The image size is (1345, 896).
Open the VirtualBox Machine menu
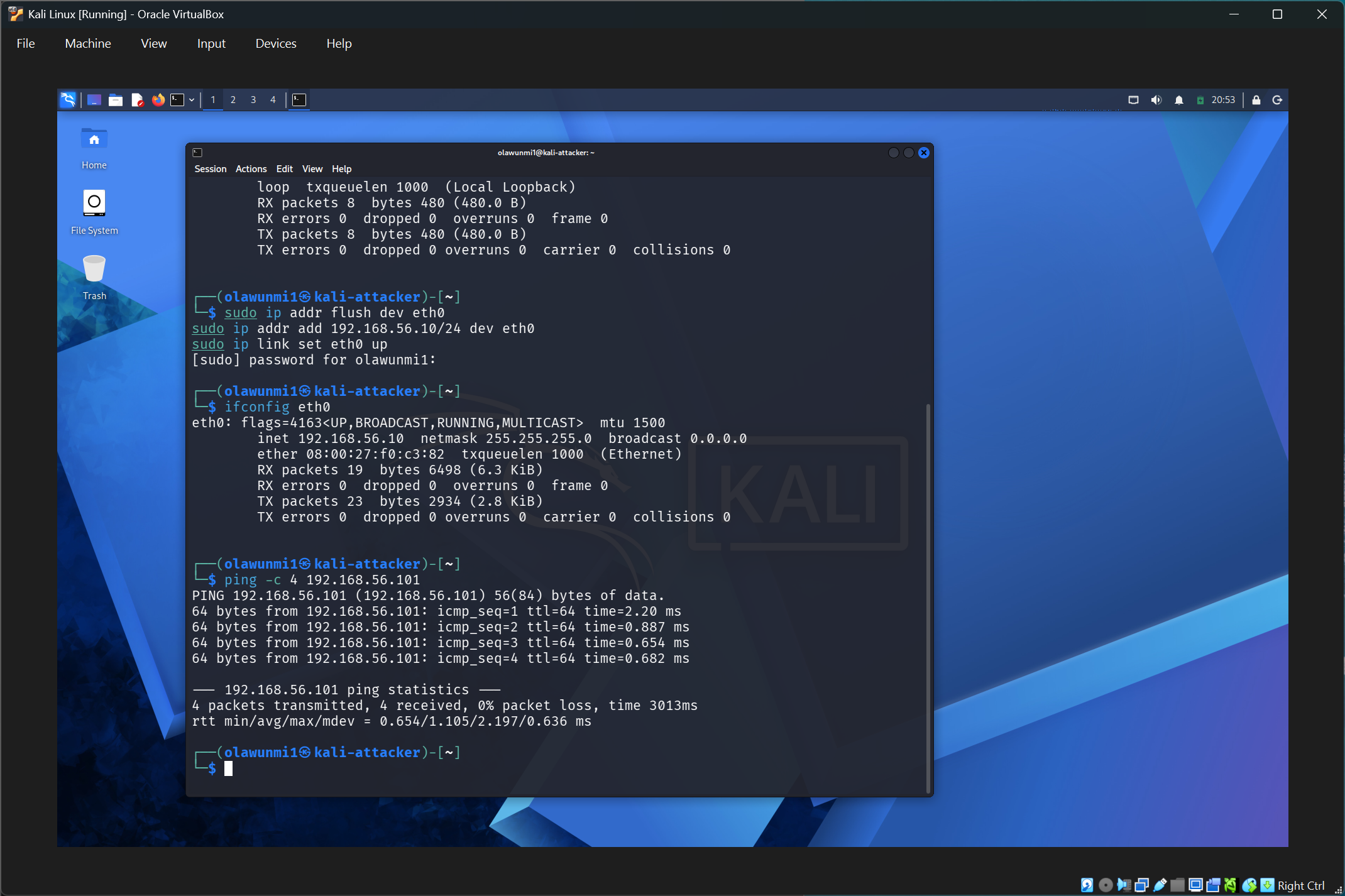[x=88, y=43]
